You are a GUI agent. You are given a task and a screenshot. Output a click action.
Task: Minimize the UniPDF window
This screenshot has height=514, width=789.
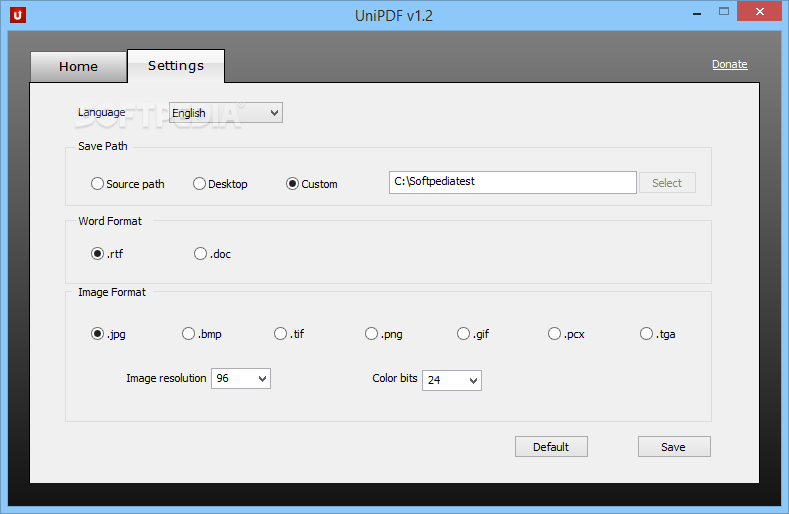click(697, 12)
